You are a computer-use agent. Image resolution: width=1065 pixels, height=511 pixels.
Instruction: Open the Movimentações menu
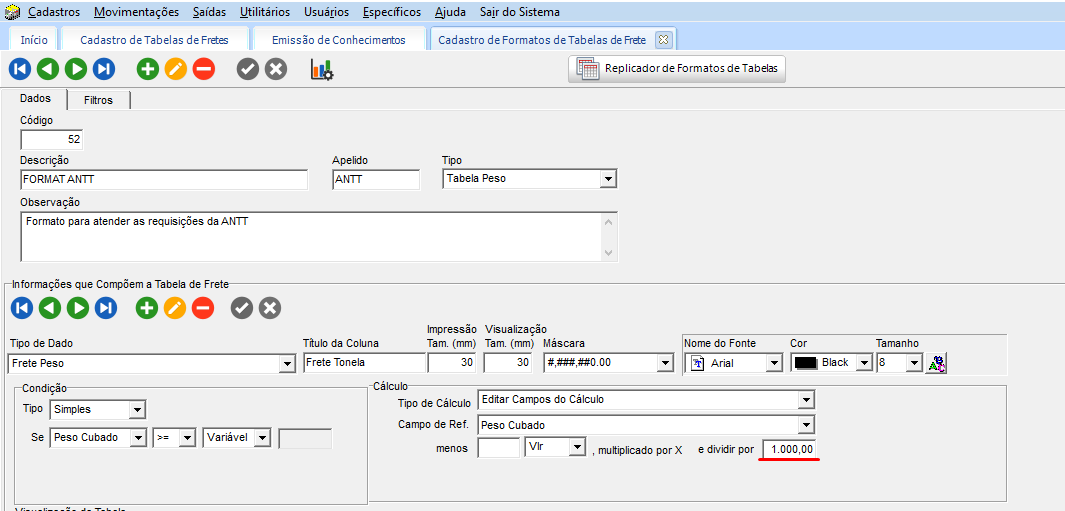tap(137, 12)
